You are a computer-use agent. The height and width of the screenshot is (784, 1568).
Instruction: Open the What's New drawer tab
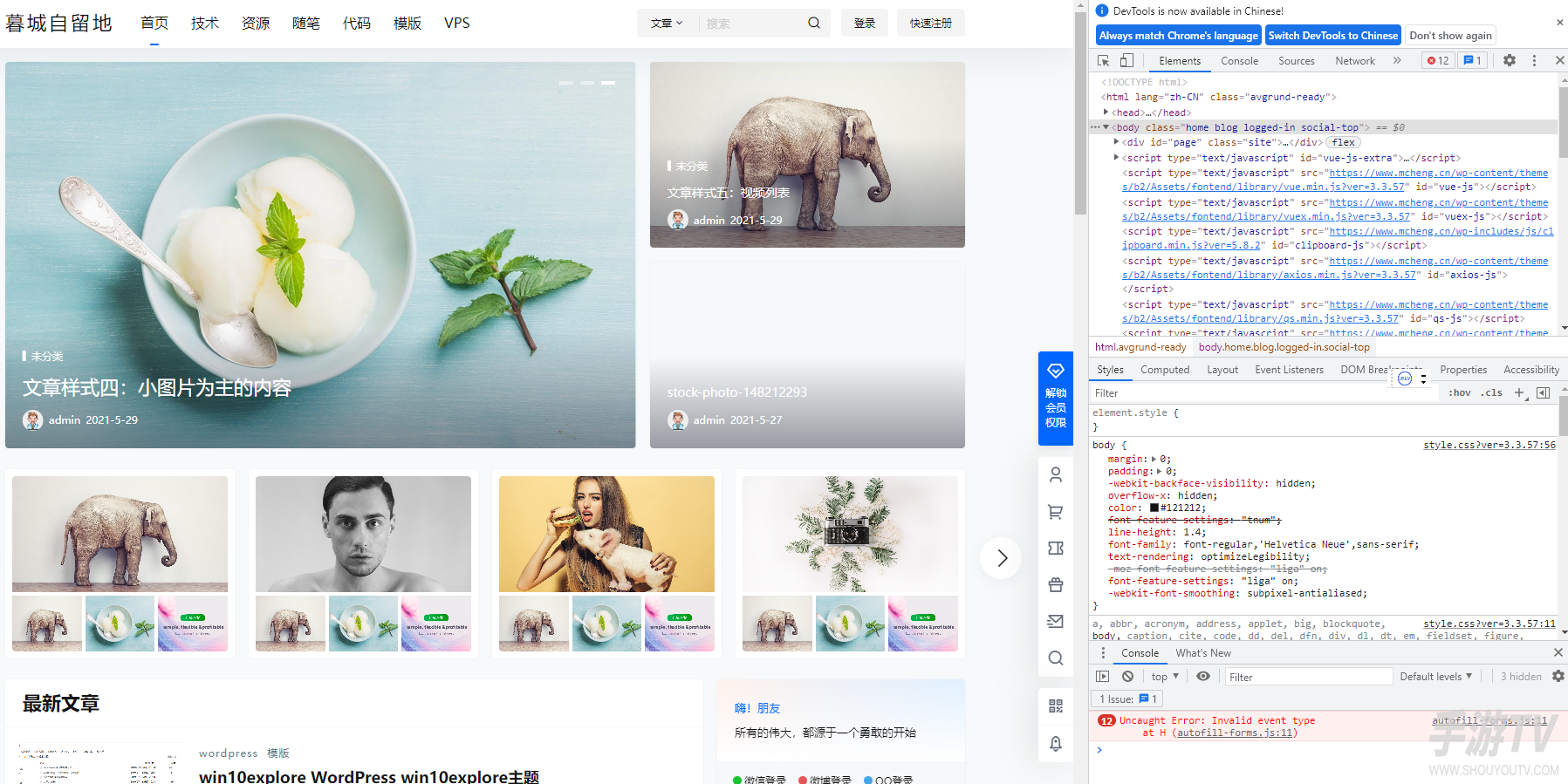click(1203, 652)
